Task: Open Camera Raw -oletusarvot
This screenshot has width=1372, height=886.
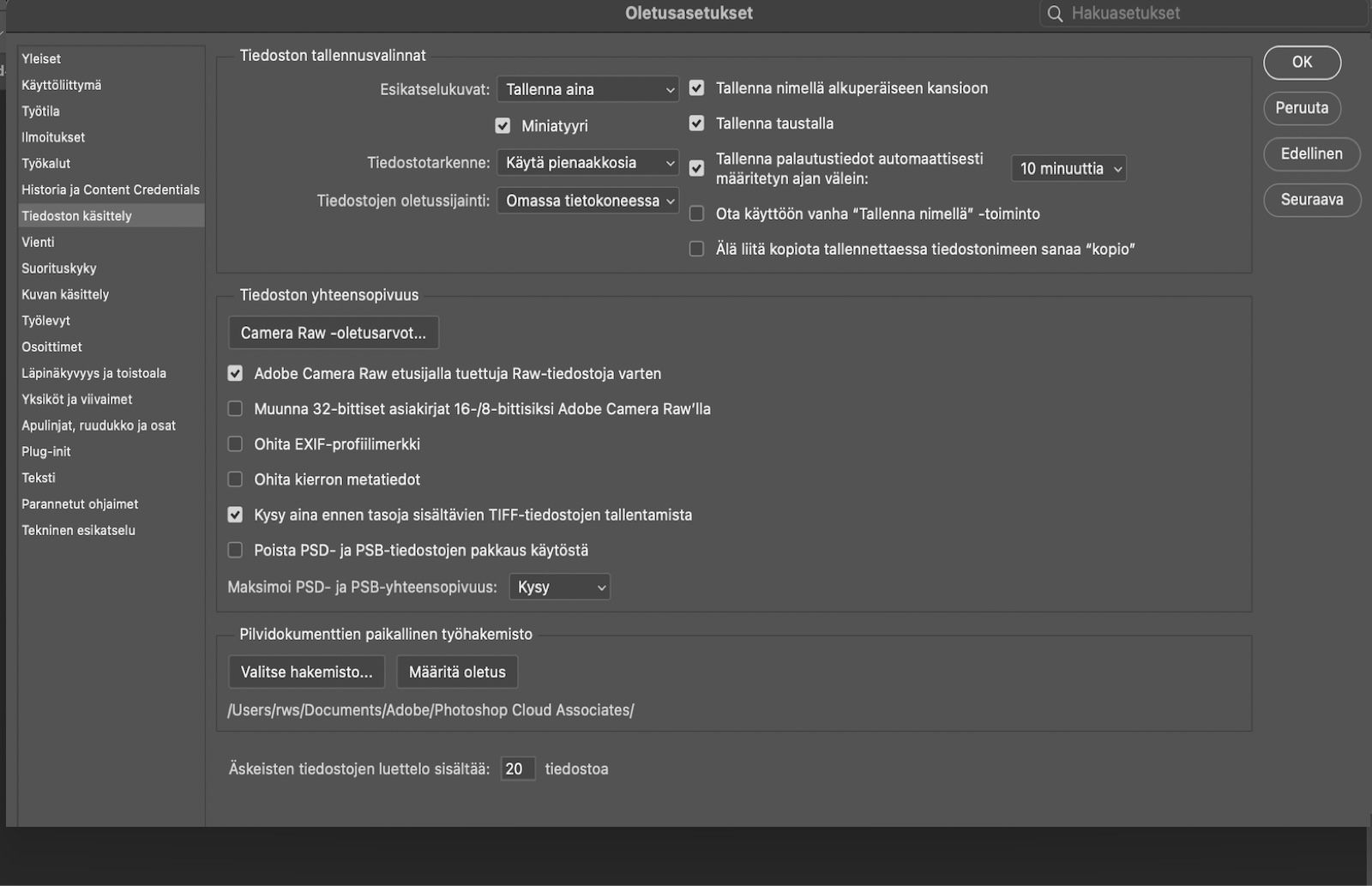Action: [334, 332]
